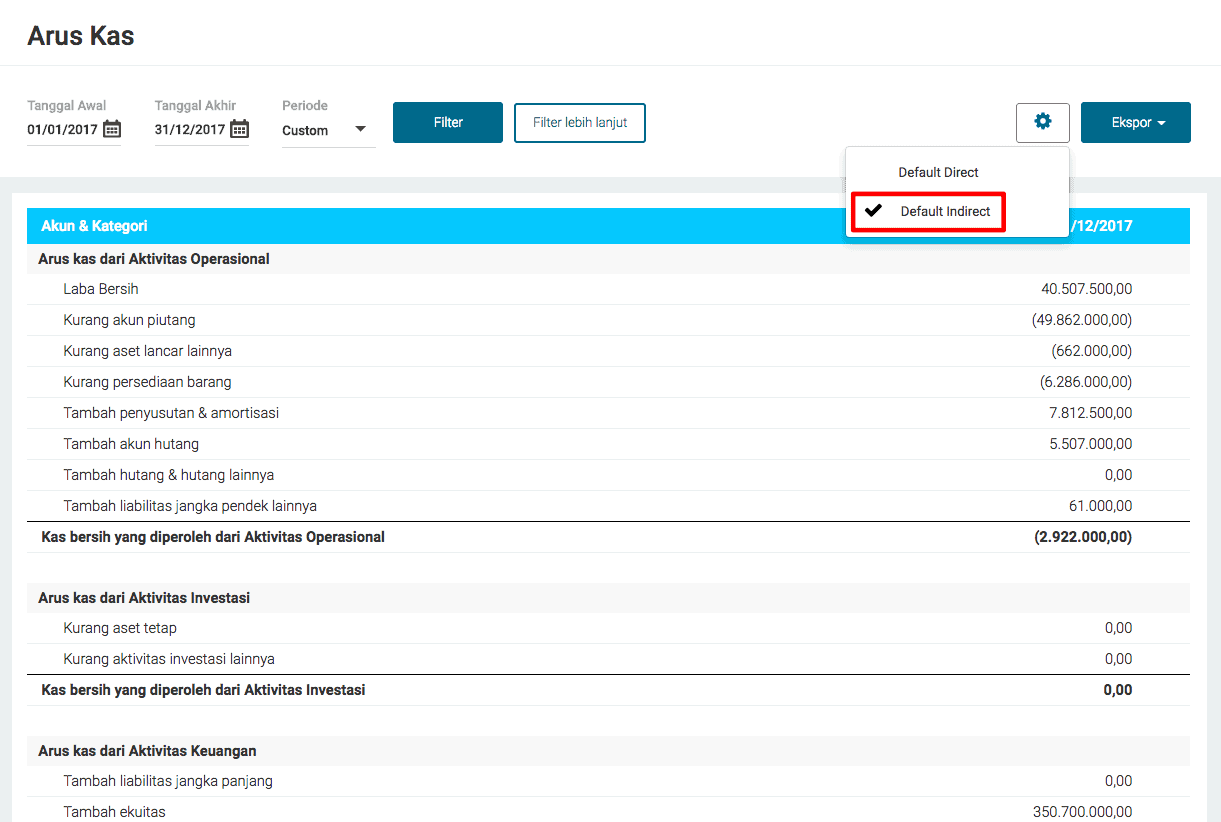Click the gear settings icon button
The width and height of the screenshot is (1221, 822).
(1043, 122)
